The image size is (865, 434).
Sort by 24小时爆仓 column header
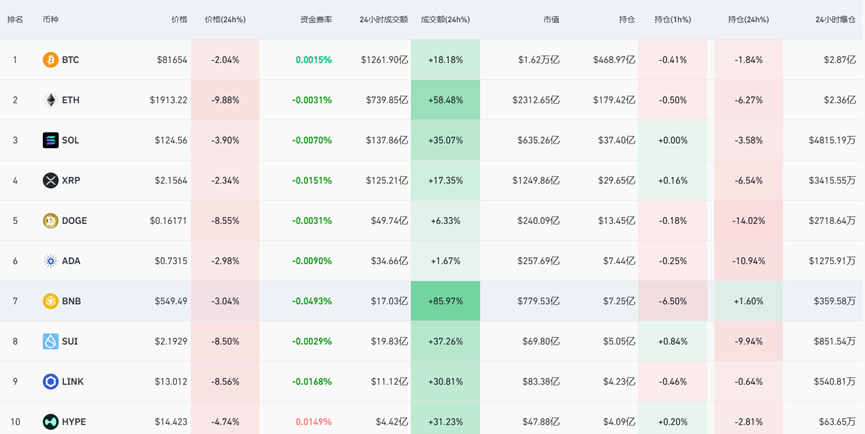pos(836,19)
